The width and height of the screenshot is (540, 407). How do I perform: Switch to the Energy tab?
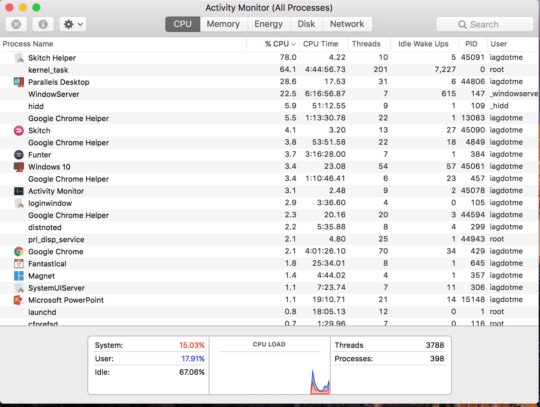(268, 24)
